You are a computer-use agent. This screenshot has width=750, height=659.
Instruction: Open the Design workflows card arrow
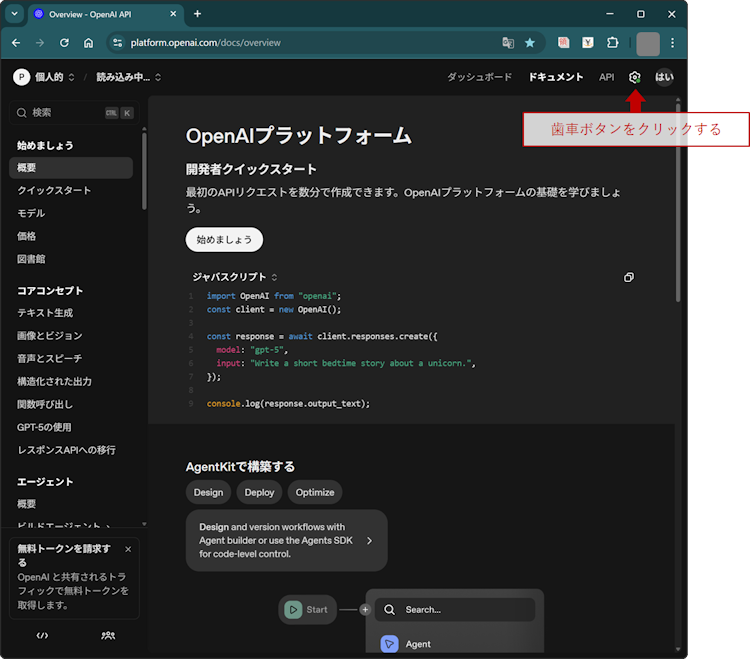pyautogui.click(x=369, y=540)
